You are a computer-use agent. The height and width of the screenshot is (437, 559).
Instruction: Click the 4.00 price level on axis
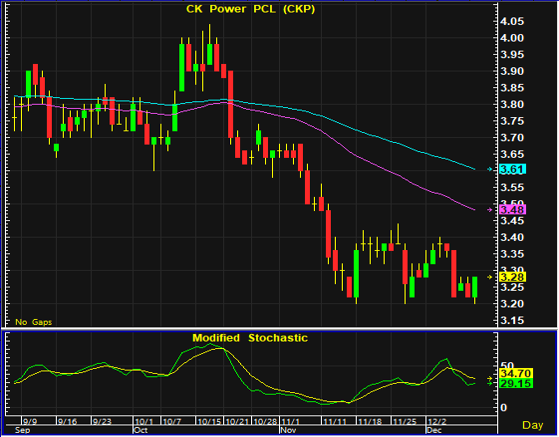tap(512, 38)
